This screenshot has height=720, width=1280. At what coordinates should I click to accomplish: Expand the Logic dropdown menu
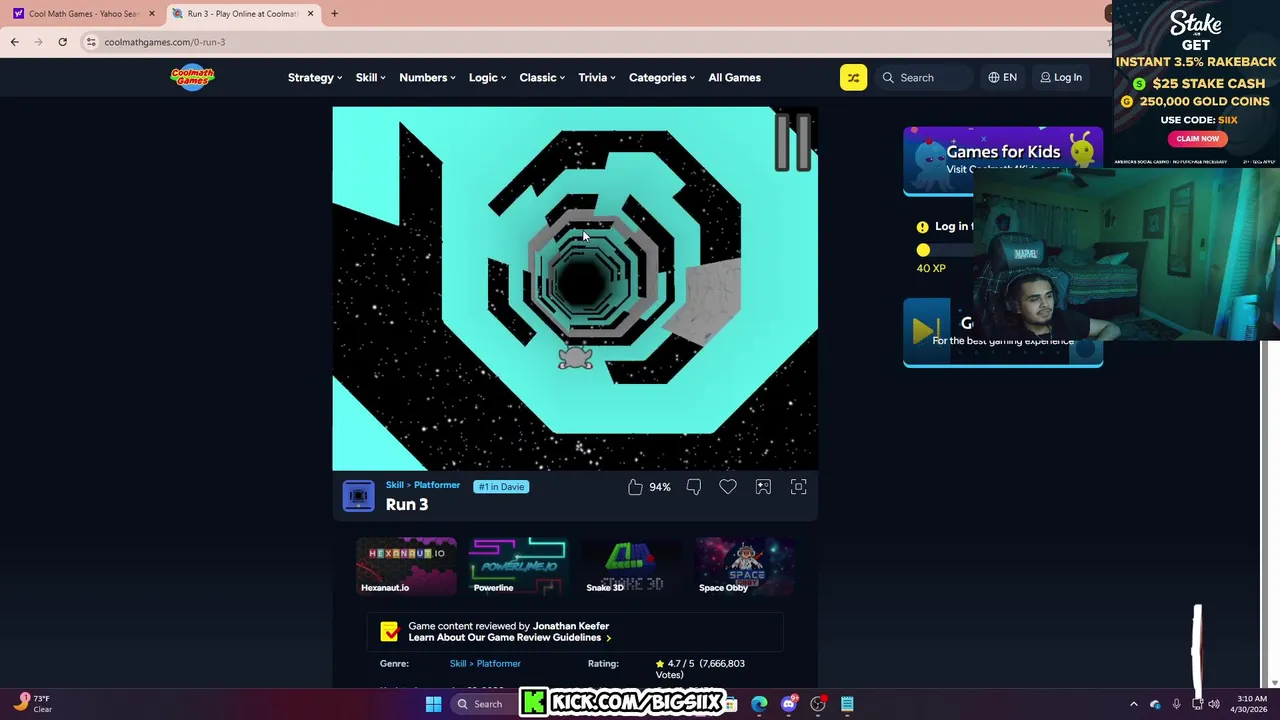click(487, 77)
